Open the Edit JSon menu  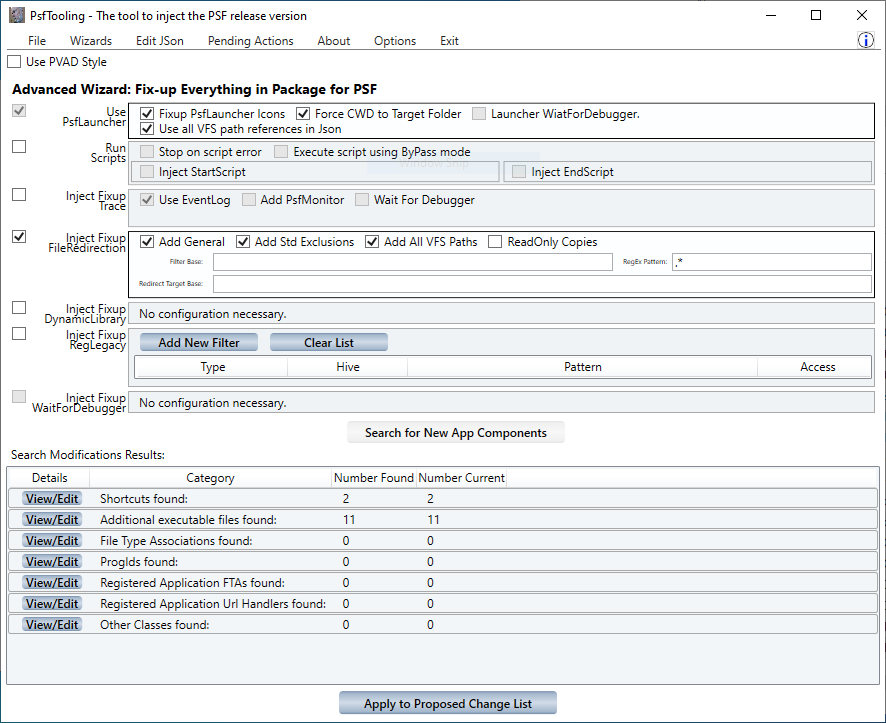click(x=160, y=41)
